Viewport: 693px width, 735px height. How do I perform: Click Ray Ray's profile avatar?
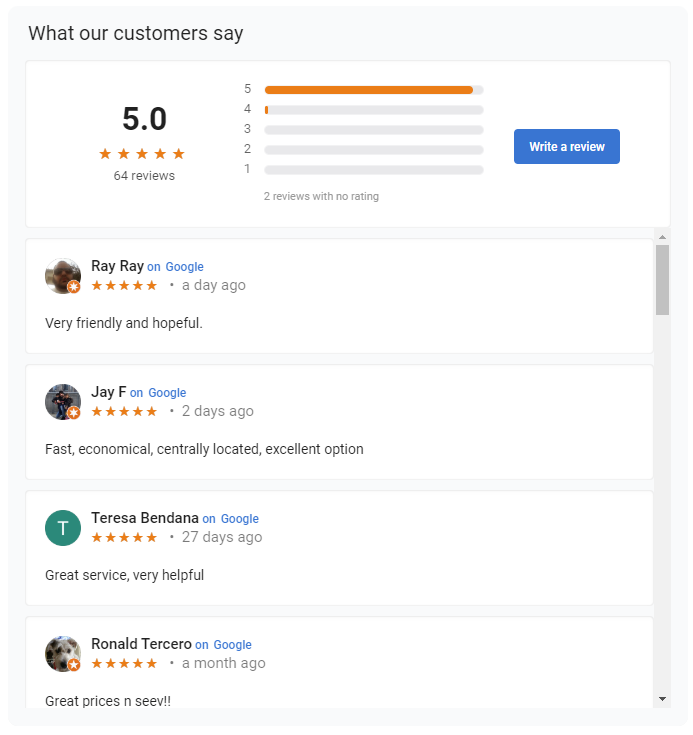coord(63,275)
